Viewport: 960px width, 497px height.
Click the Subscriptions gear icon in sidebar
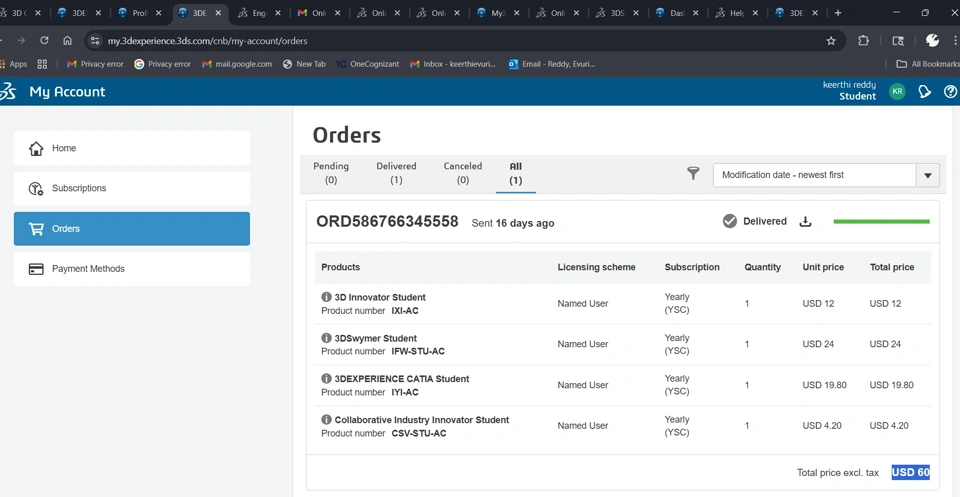(36, 189)
